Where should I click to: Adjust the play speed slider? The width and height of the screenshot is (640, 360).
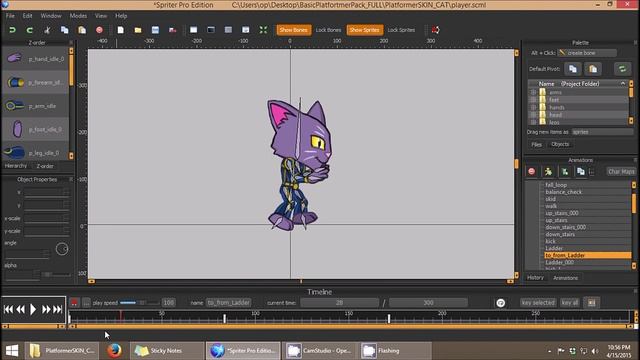pos(139,302)
